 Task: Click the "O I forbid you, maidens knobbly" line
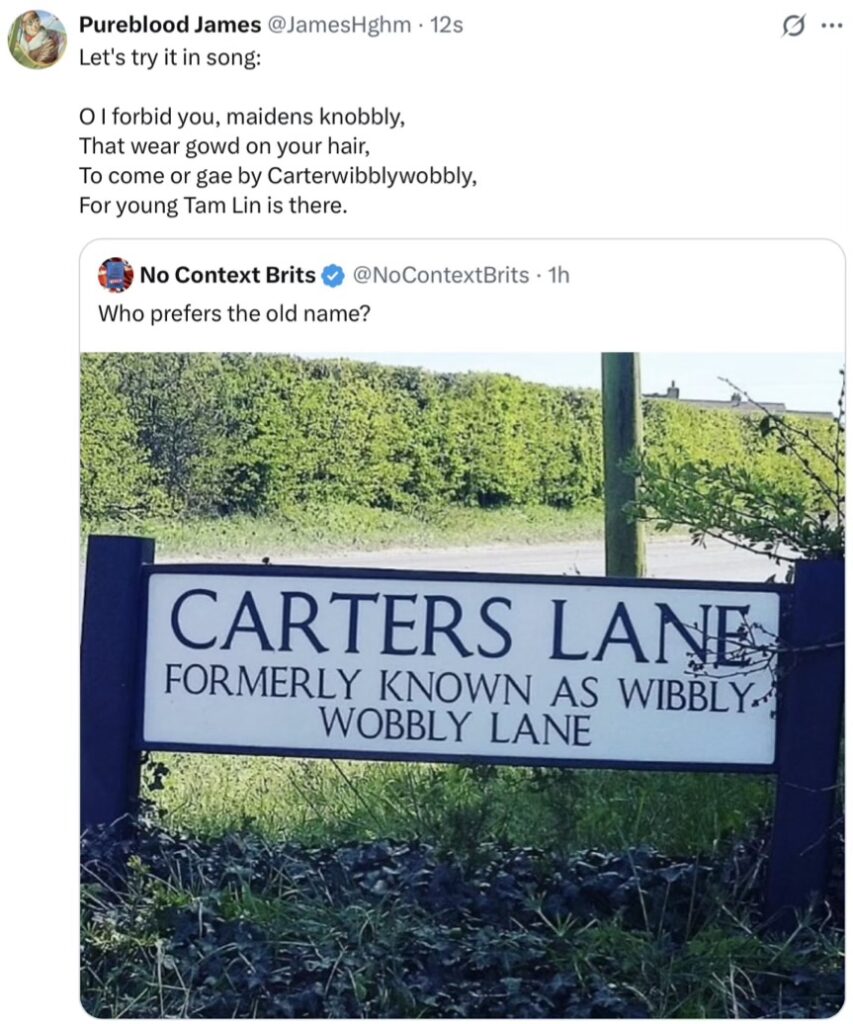pyautogui.click(x=242, y=117)
